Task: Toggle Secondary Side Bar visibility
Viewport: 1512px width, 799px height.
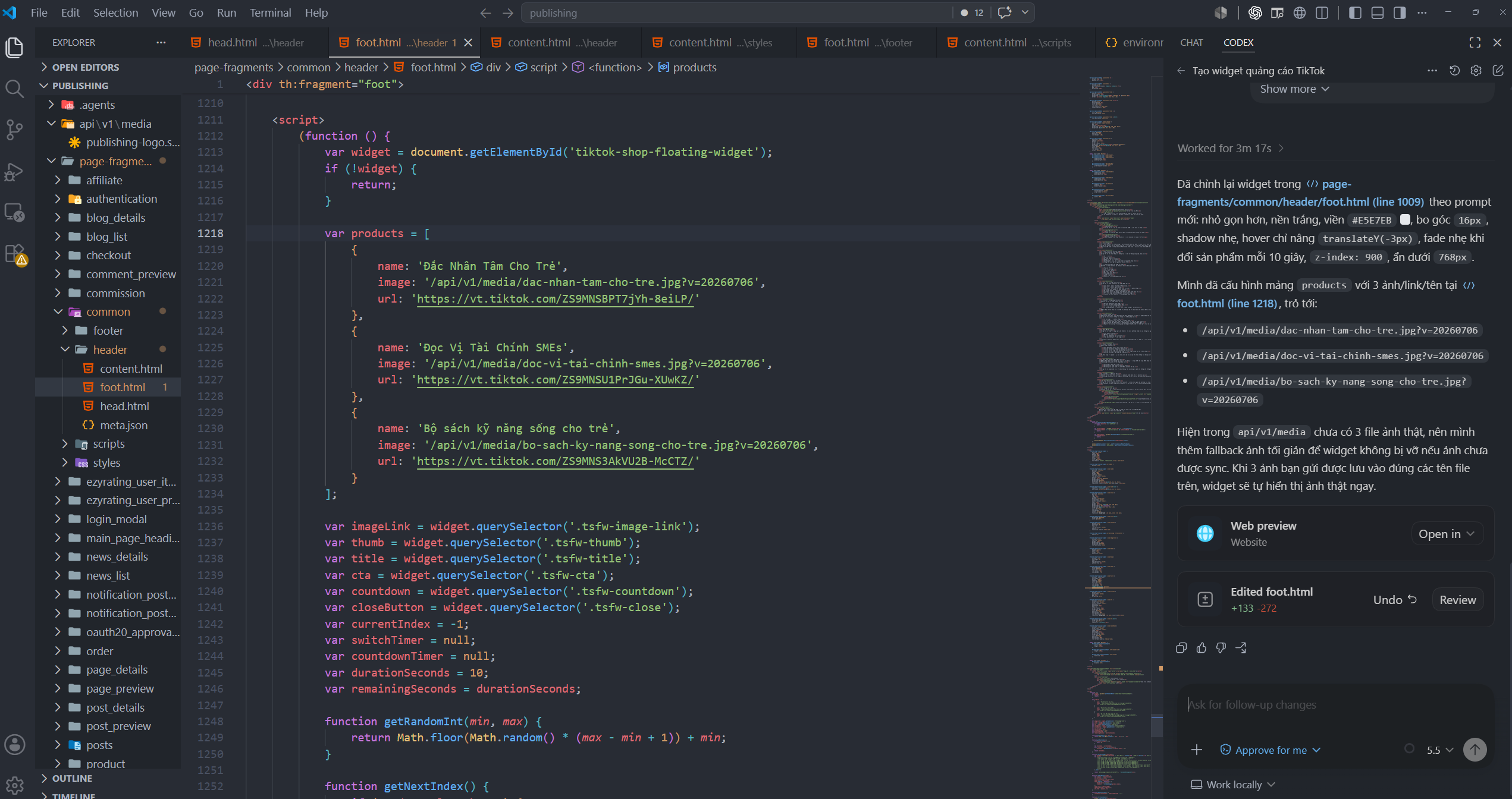Action: pos(1400,12)
